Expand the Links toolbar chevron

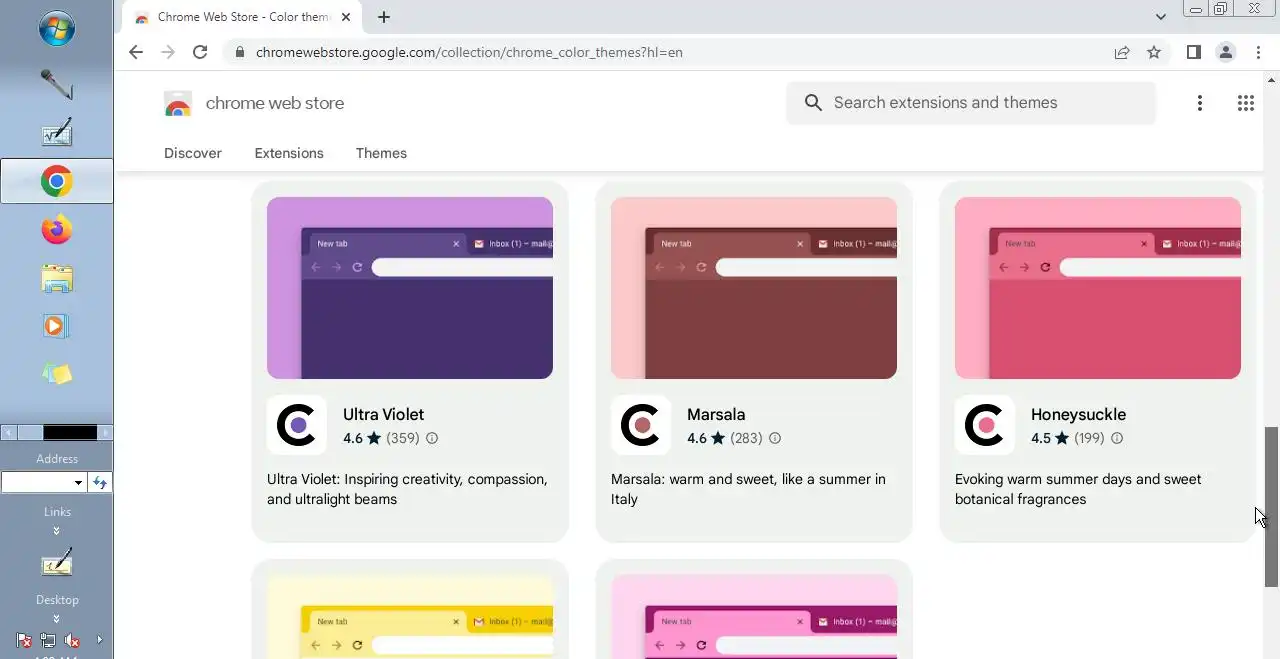[x=57, y=530]
